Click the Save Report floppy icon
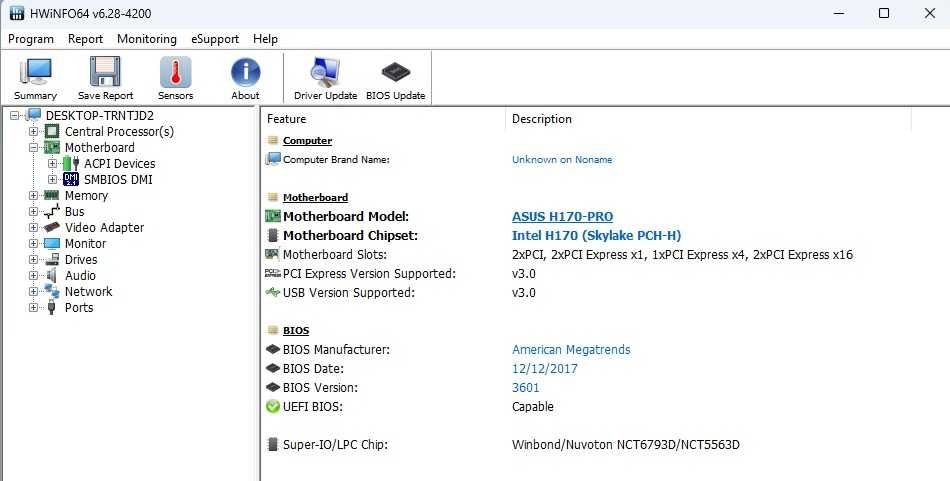The width and height of the screenshot is (950, 481). (105, 71)
